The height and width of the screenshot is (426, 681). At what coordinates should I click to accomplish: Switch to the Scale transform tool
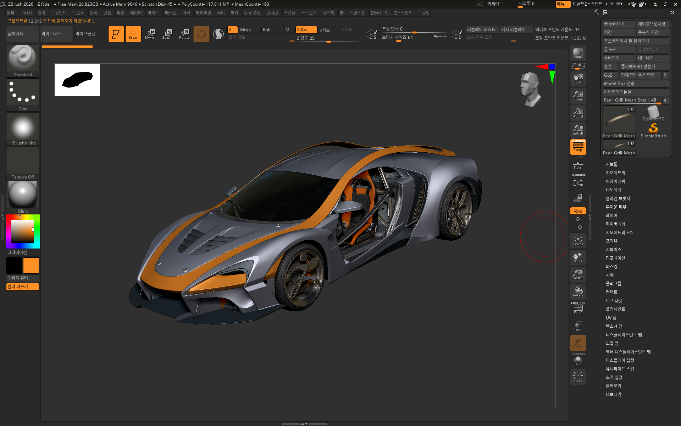(x=167, y=34)
